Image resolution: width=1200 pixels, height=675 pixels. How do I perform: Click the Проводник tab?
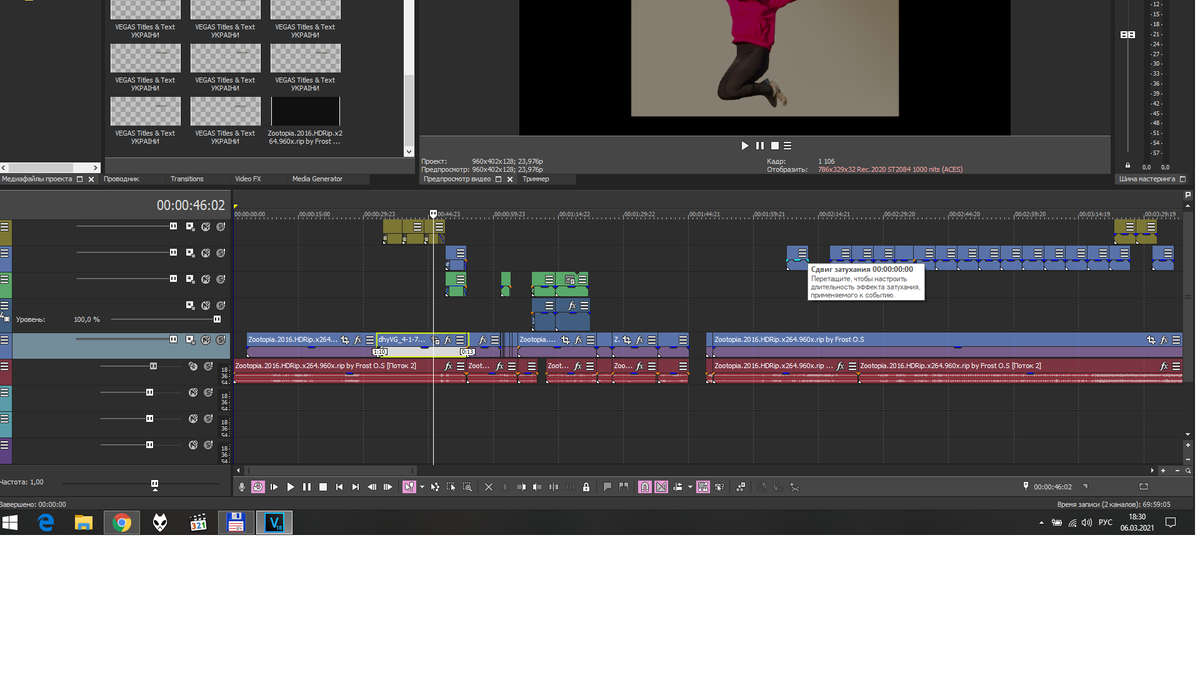click(x=122, y=179)
